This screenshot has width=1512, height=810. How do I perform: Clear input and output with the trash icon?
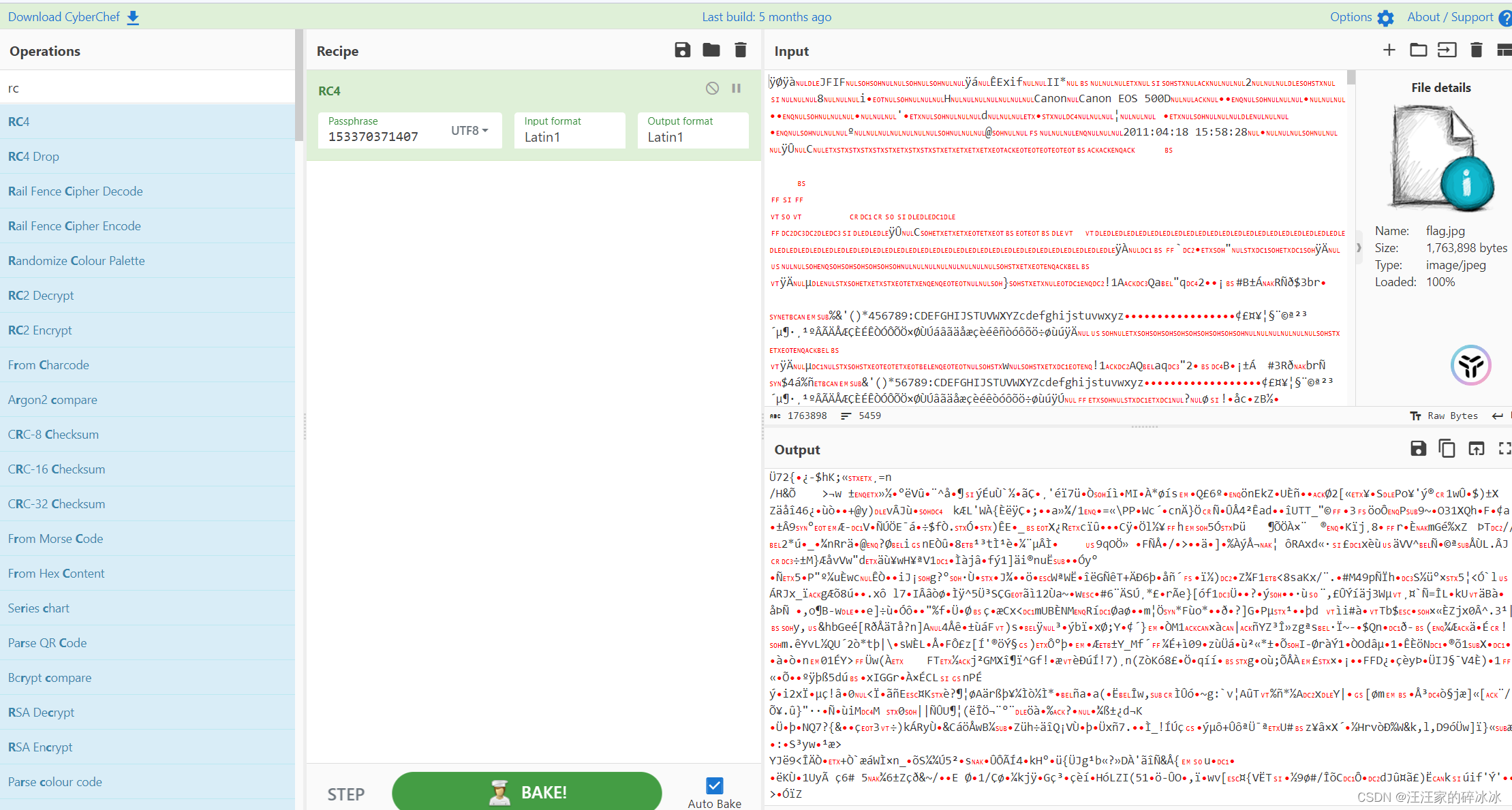[x=1476, y=50]
